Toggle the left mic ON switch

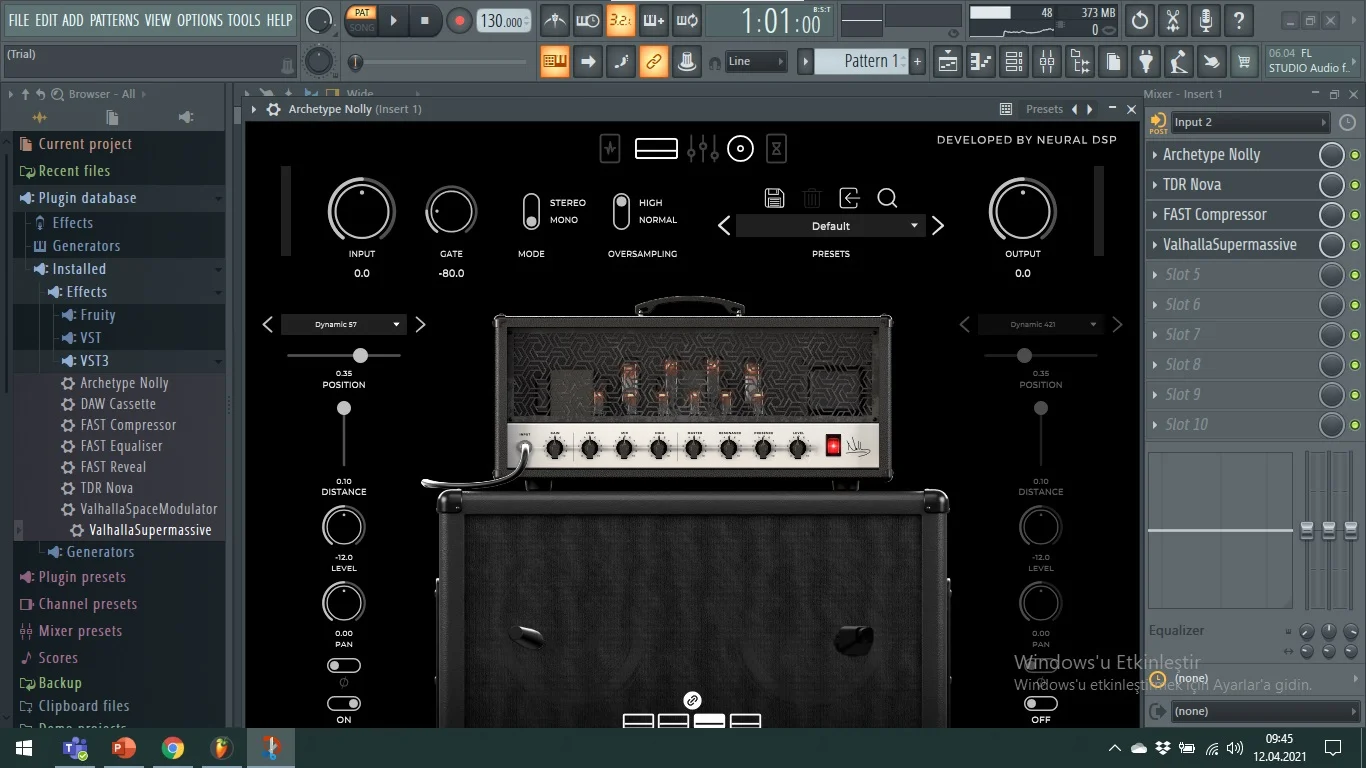point(344,704)
